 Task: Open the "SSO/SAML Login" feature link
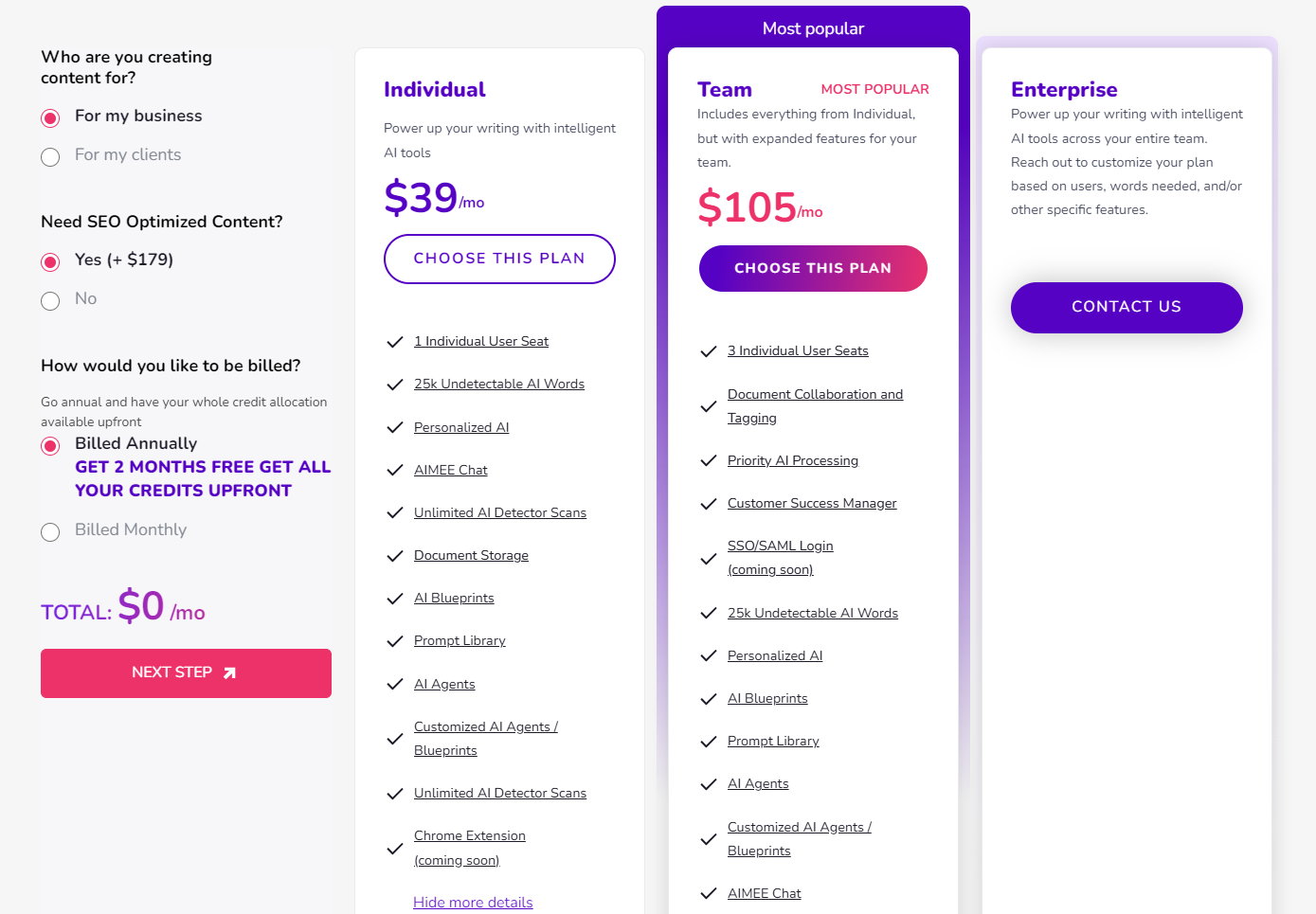(780, 546)
